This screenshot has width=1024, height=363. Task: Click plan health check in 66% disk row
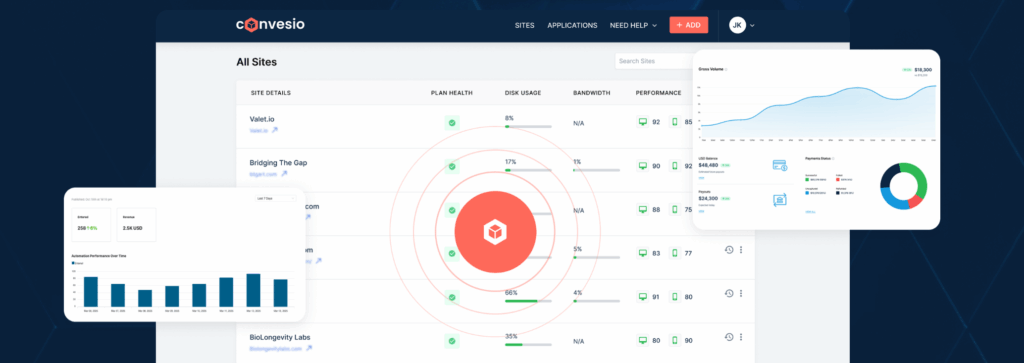451,298
